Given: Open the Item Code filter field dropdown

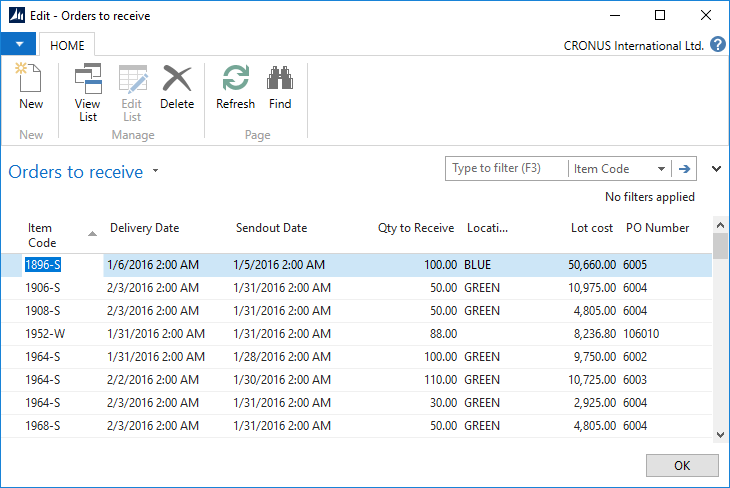Looking at the screenshot, I should point(662,169).
